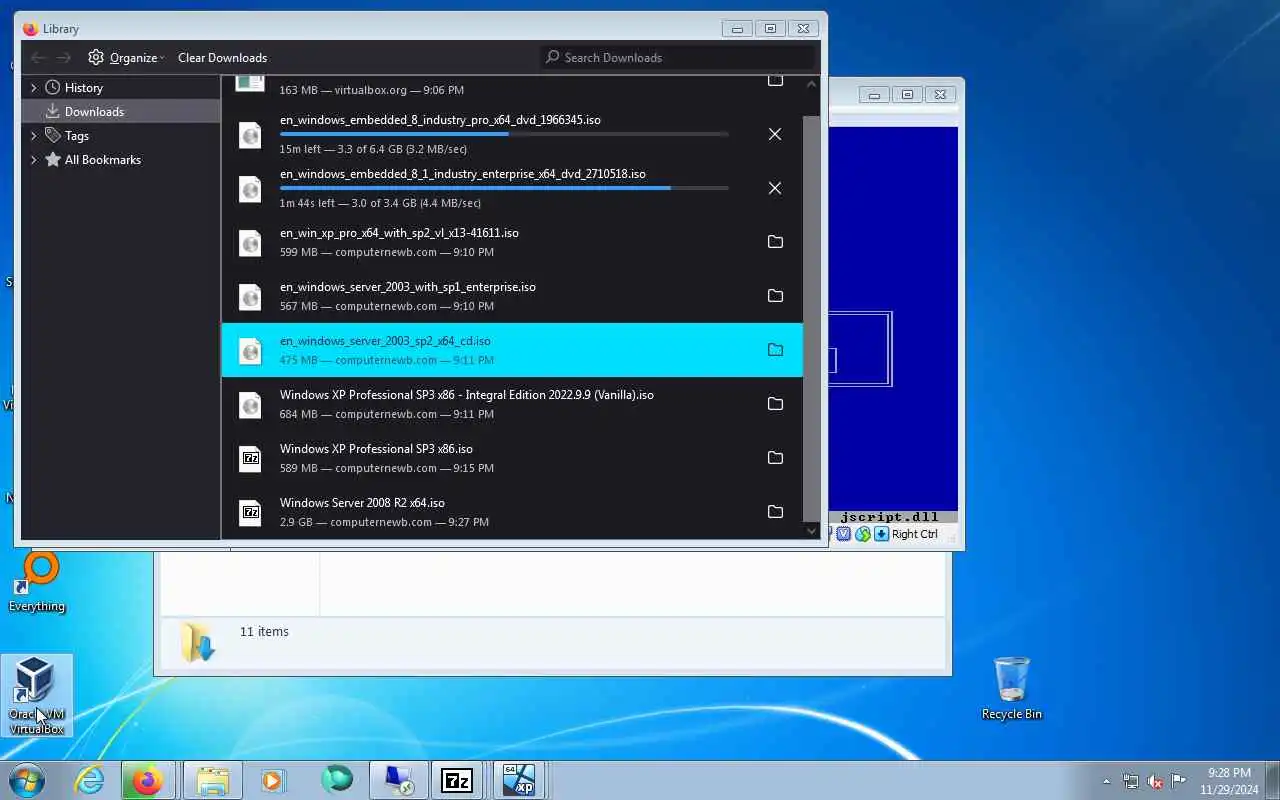This screenshot has width=1280, height=800.
Task: Click the 7-Zip icon in the taskbar
Action: (457, 780)
